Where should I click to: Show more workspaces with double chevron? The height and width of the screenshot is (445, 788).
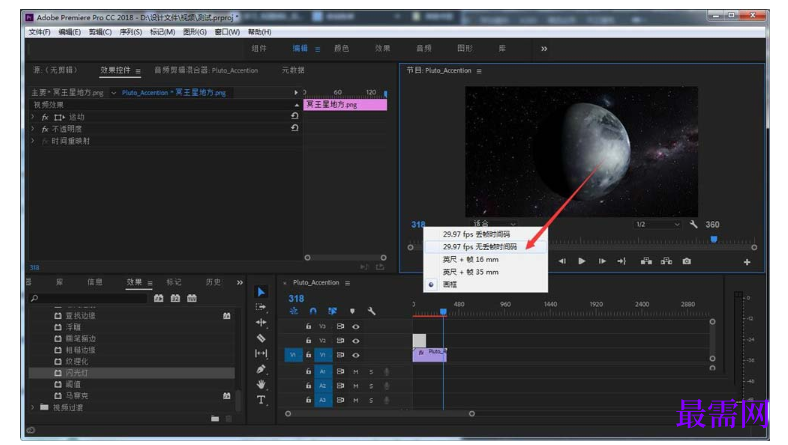coord(544,49)
